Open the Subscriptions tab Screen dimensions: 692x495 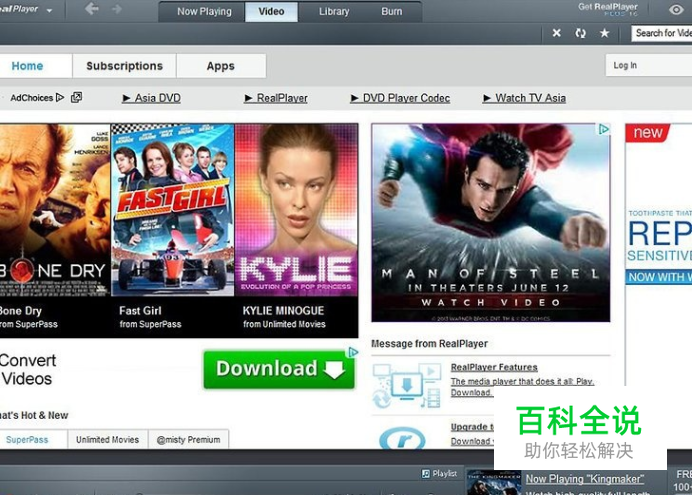pyautogui.click(x=124, y=66)
